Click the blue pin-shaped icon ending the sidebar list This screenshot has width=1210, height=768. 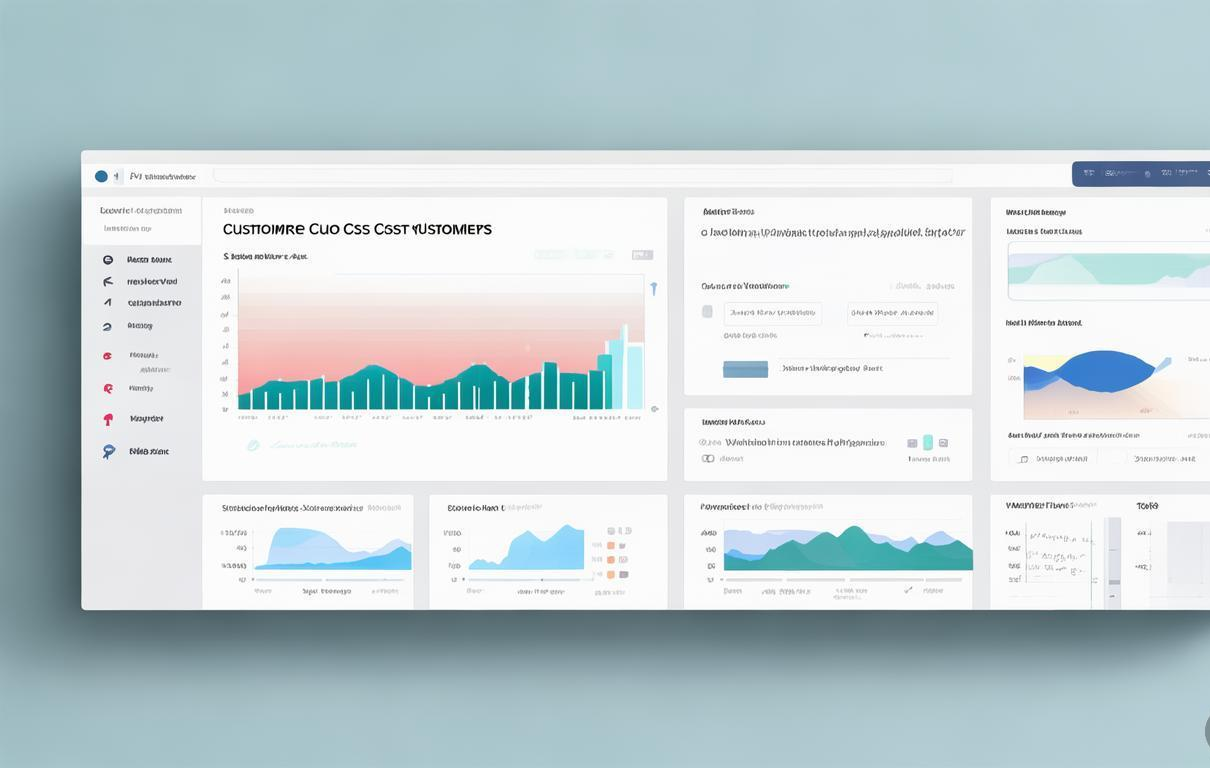[x=108, y=451]
